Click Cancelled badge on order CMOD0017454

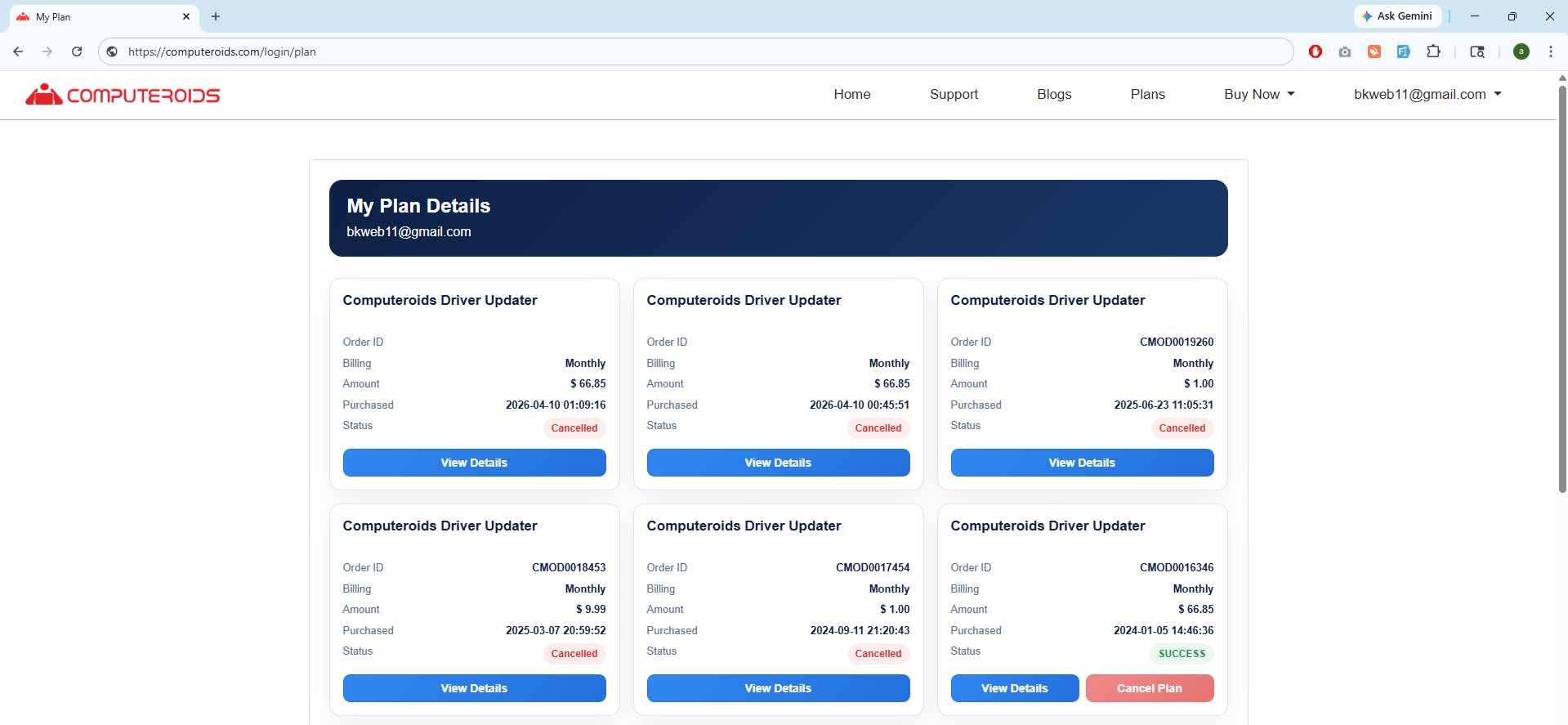click(878, 654)
